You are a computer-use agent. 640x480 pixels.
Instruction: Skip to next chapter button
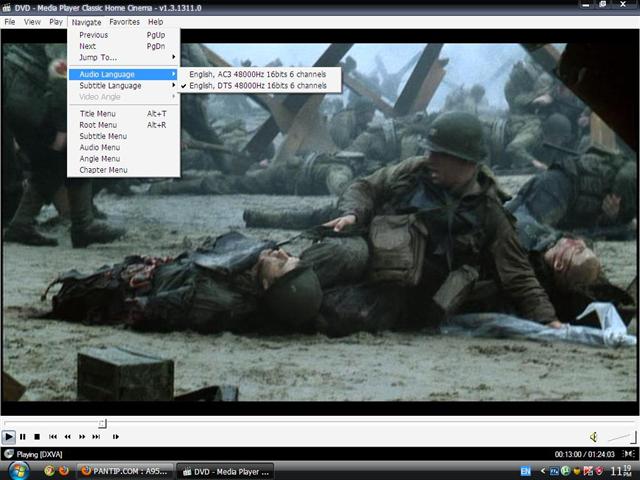(96, 437)
